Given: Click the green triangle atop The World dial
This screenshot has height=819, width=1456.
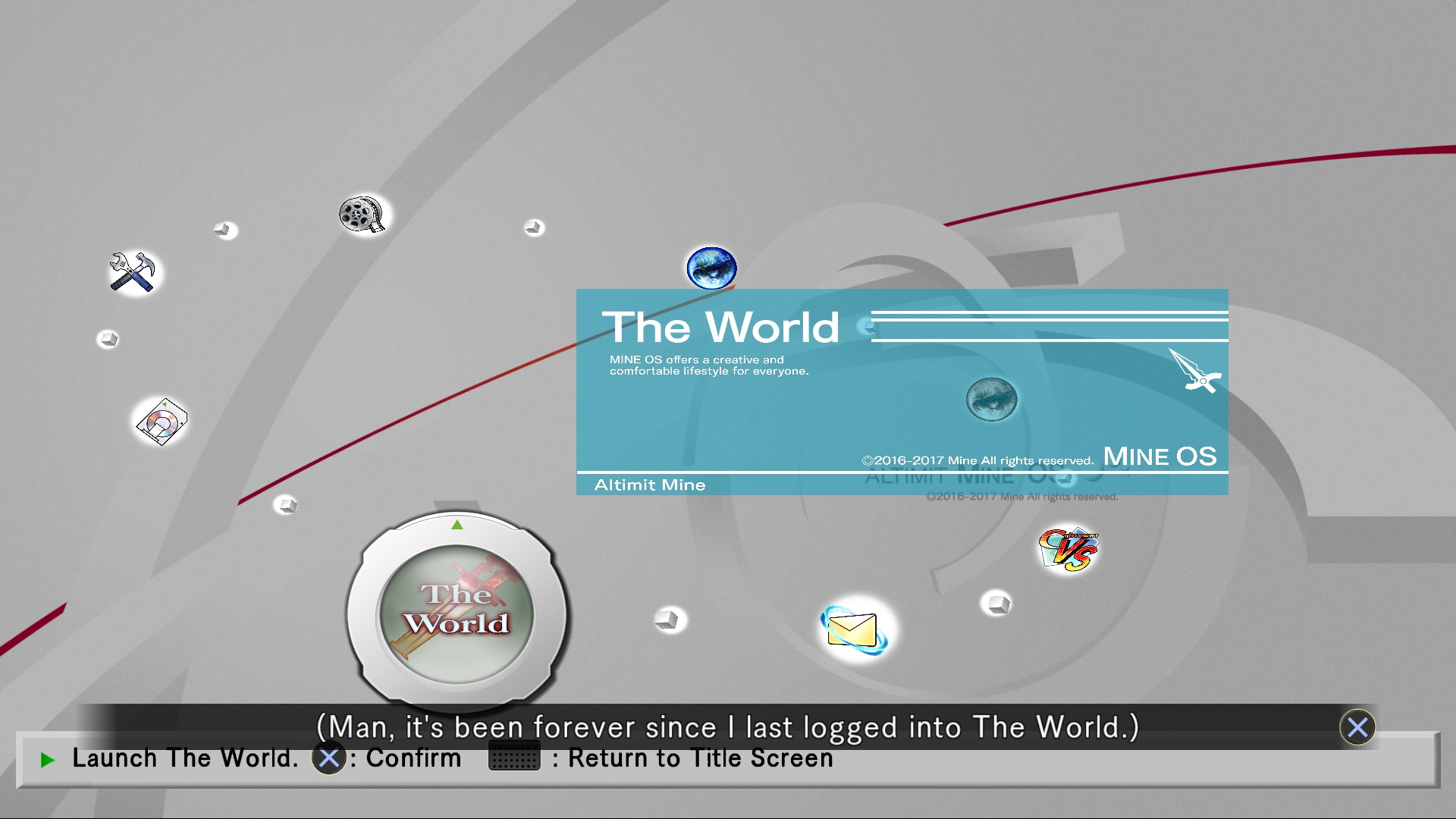Looking at the screenshot, I should click(x=457, y=525).
